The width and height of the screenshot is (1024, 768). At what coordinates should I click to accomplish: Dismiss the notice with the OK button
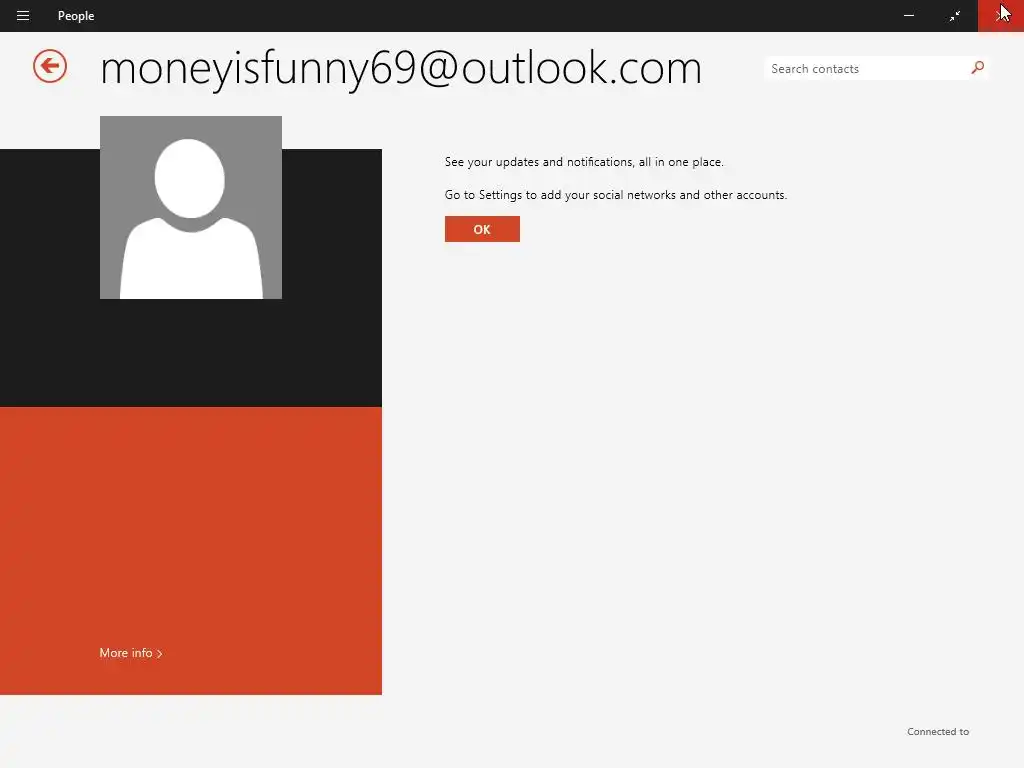pos(482,229)
